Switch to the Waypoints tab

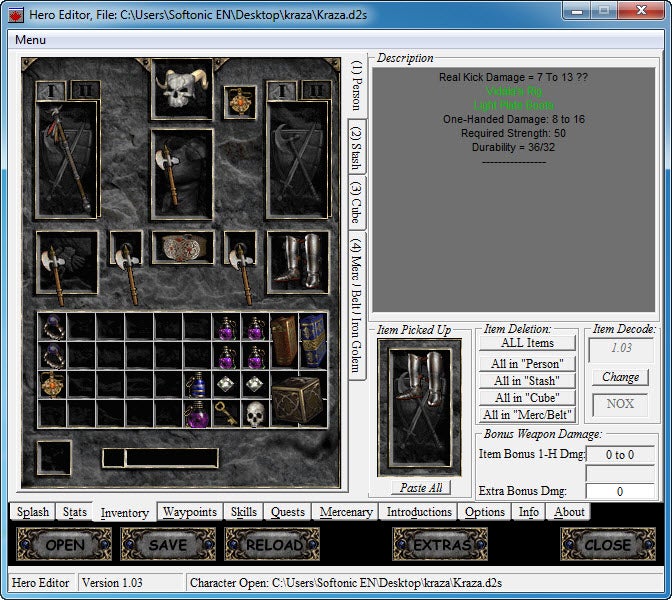(x=190, y=512)
